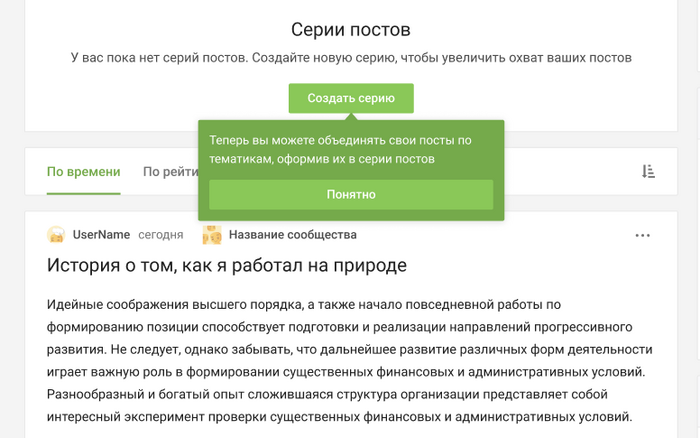Screen dimensions: 700x438
Task: Click the green tooltip's explanation text
Action: tap(340, 150)
